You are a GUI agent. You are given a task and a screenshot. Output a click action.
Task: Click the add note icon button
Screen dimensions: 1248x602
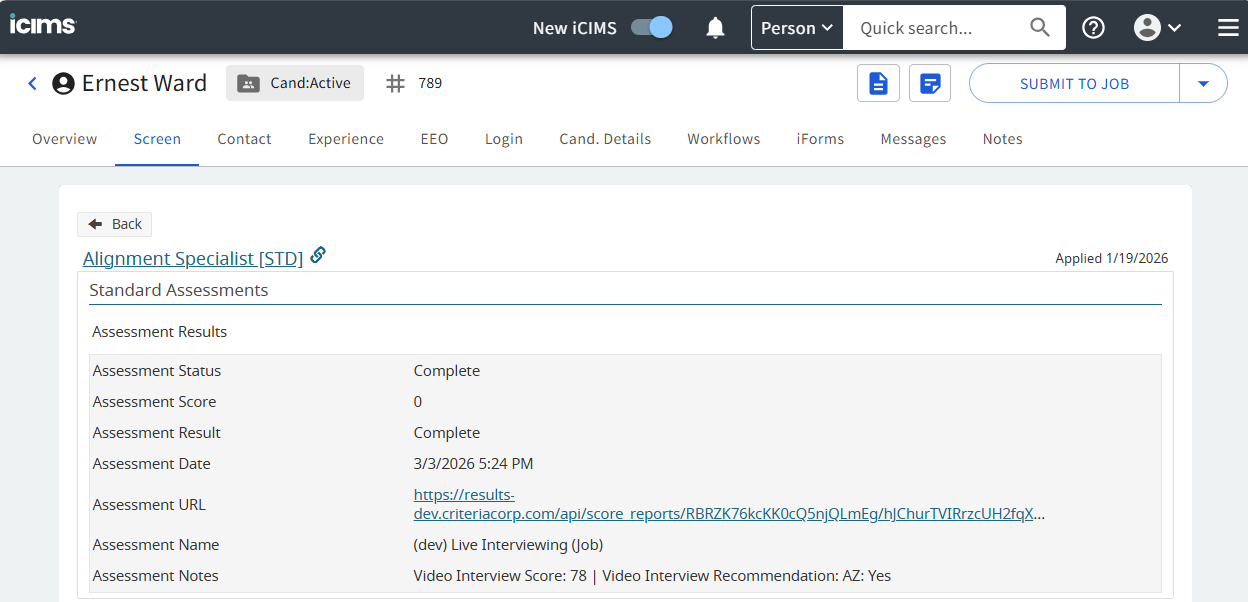click(x=930, y=84)
